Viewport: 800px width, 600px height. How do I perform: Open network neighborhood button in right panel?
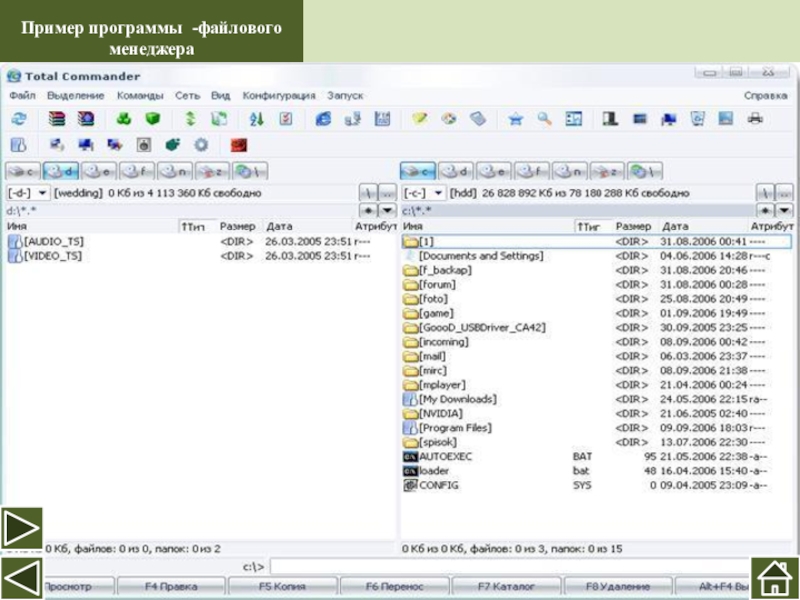click(x=645, y=171)
